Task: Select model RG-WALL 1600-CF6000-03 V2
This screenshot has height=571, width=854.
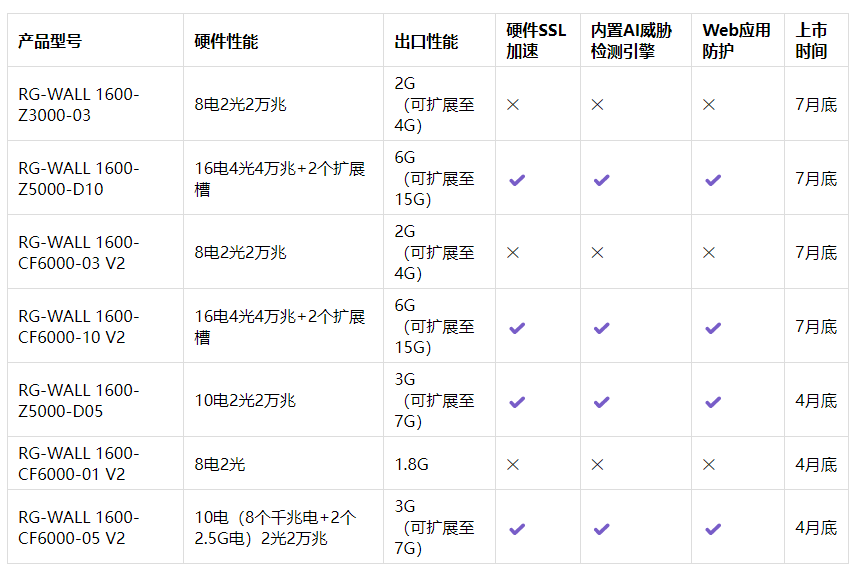Action: pyautogui.click(x=78, y=253)
